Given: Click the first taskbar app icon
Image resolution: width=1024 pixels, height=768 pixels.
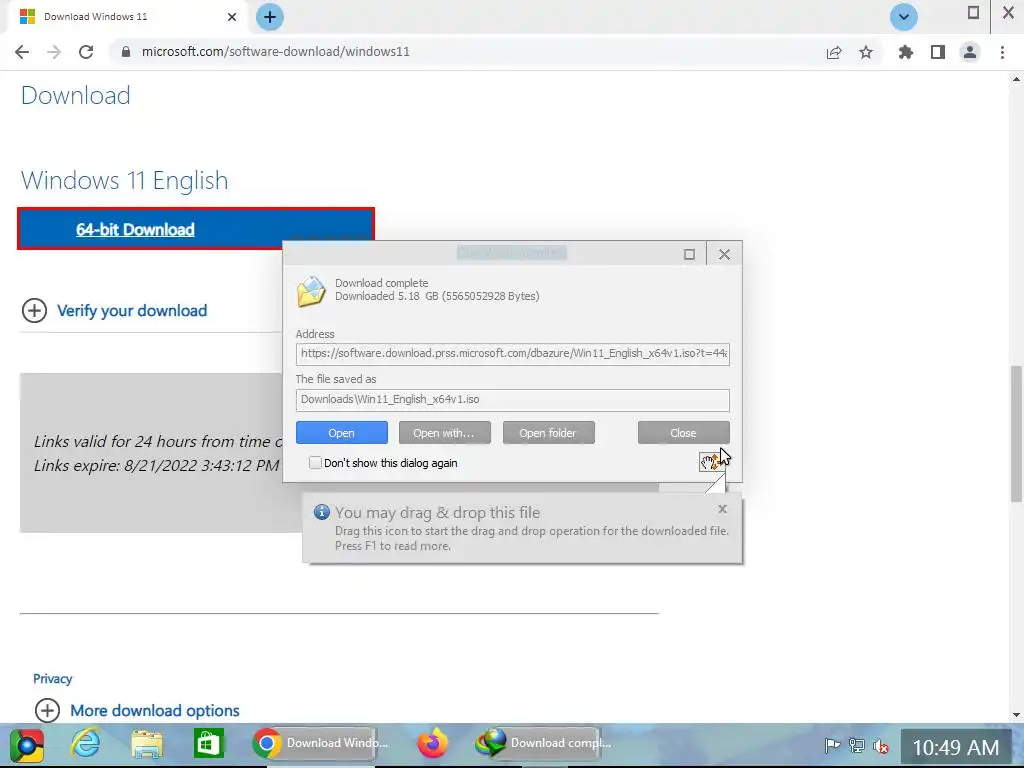Looking at the screenshot, I should 27,744.
